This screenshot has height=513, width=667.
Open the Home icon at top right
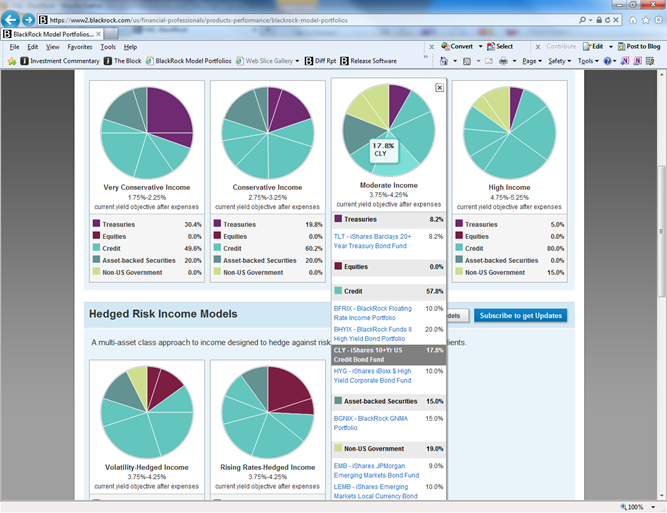[x=633, y=20]
